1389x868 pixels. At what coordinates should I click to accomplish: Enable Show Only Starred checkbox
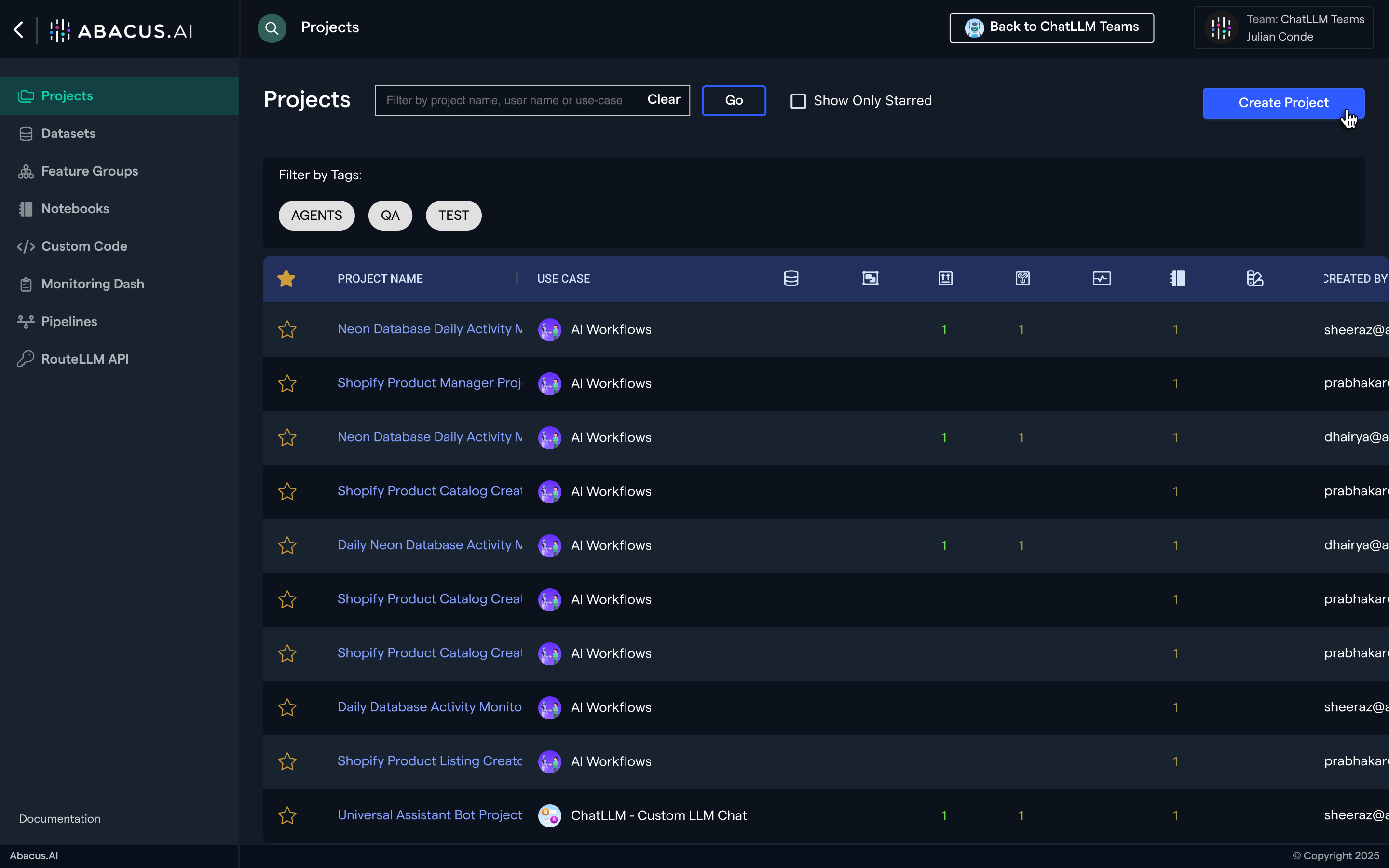798,101
